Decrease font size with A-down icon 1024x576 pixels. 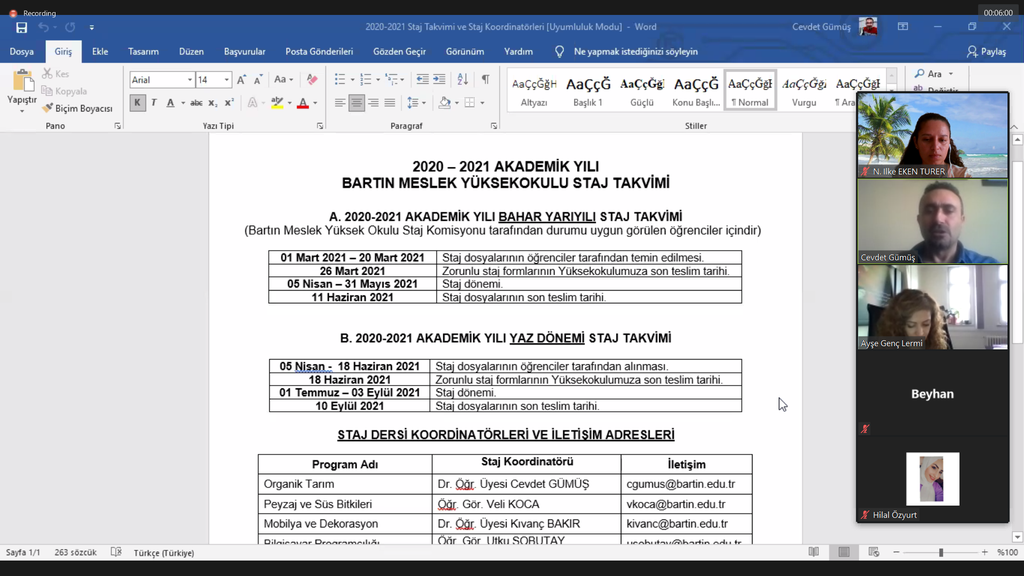tap(258, 80)
